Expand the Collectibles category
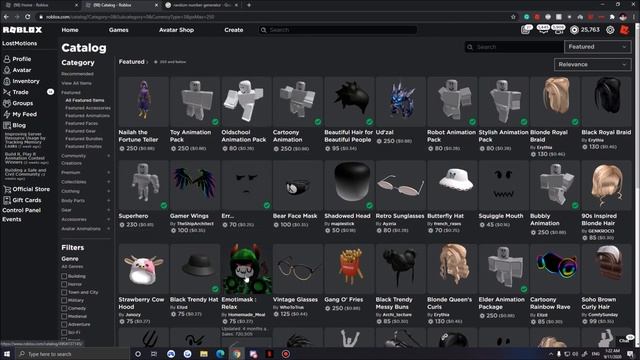Viewport: 640px width, 360px height. pos(109,182)
